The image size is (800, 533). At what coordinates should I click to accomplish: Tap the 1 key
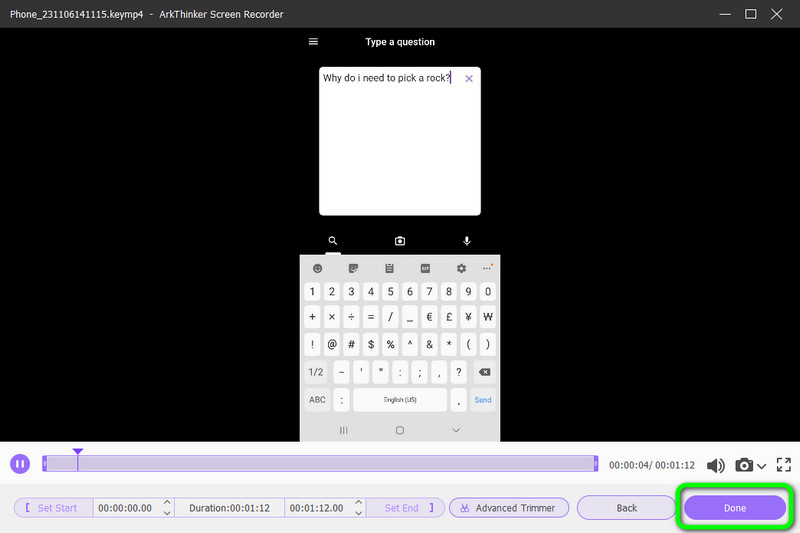coord(312,292)
